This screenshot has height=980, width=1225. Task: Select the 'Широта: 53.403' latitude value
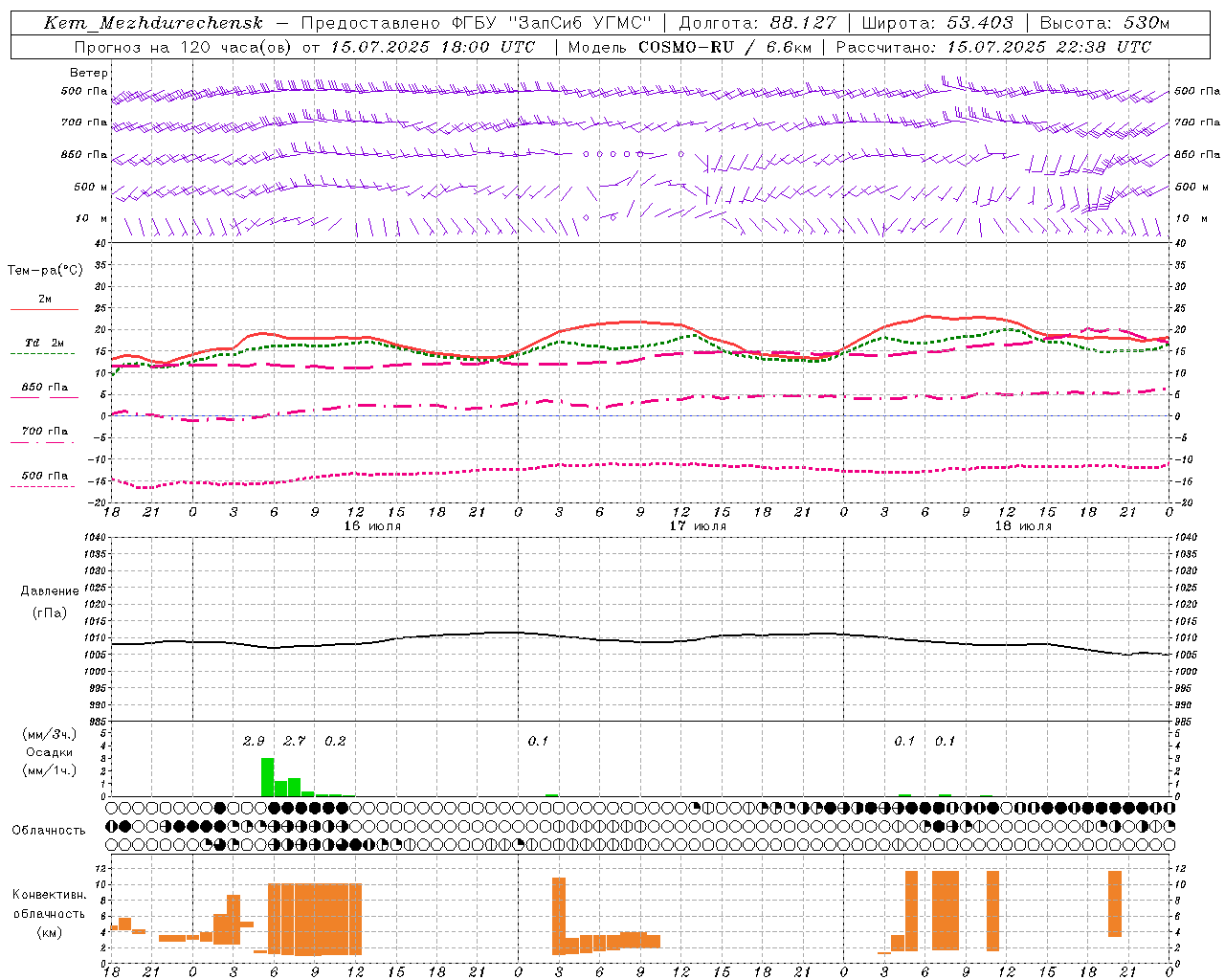[x=938, y=23]
